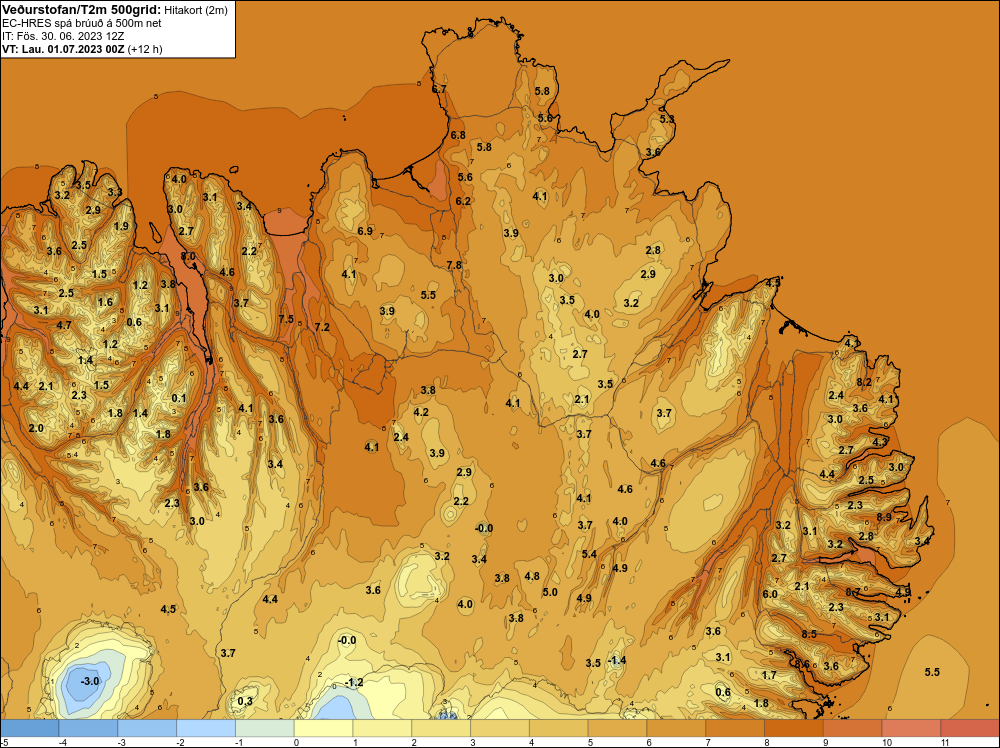Click the legend color between -5 and -4
Screen dimensions: 1000x748
pos(29,728)
